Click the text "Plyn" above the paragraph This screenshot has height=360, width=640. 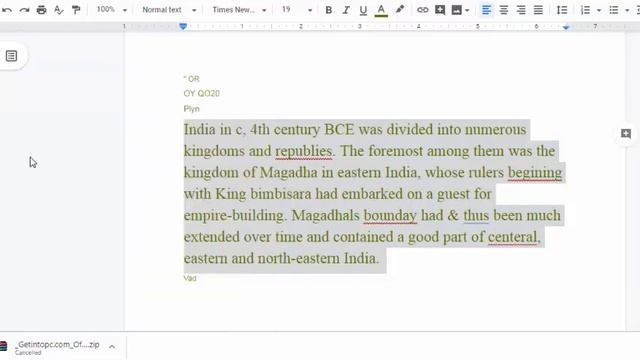click(191, 109)
